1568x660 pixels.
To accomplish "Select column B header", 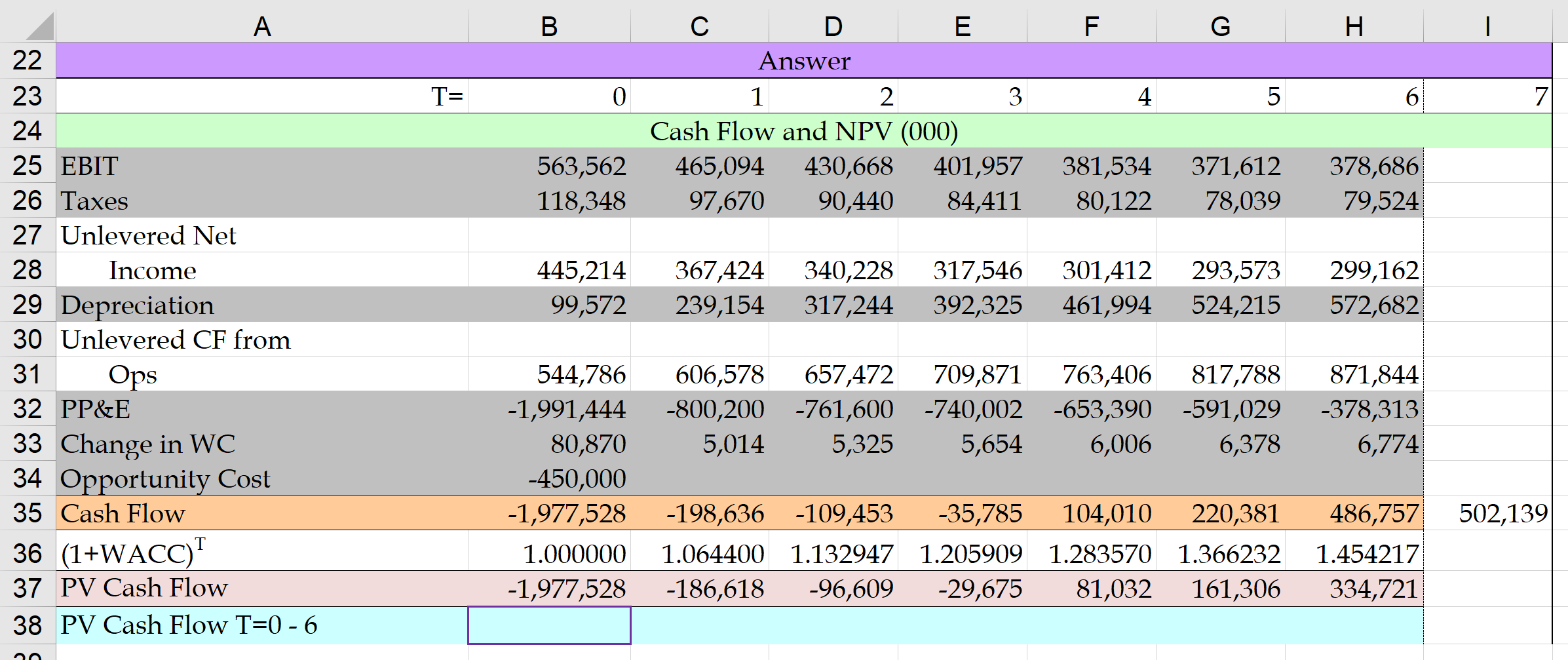I will tap(549, 27).
